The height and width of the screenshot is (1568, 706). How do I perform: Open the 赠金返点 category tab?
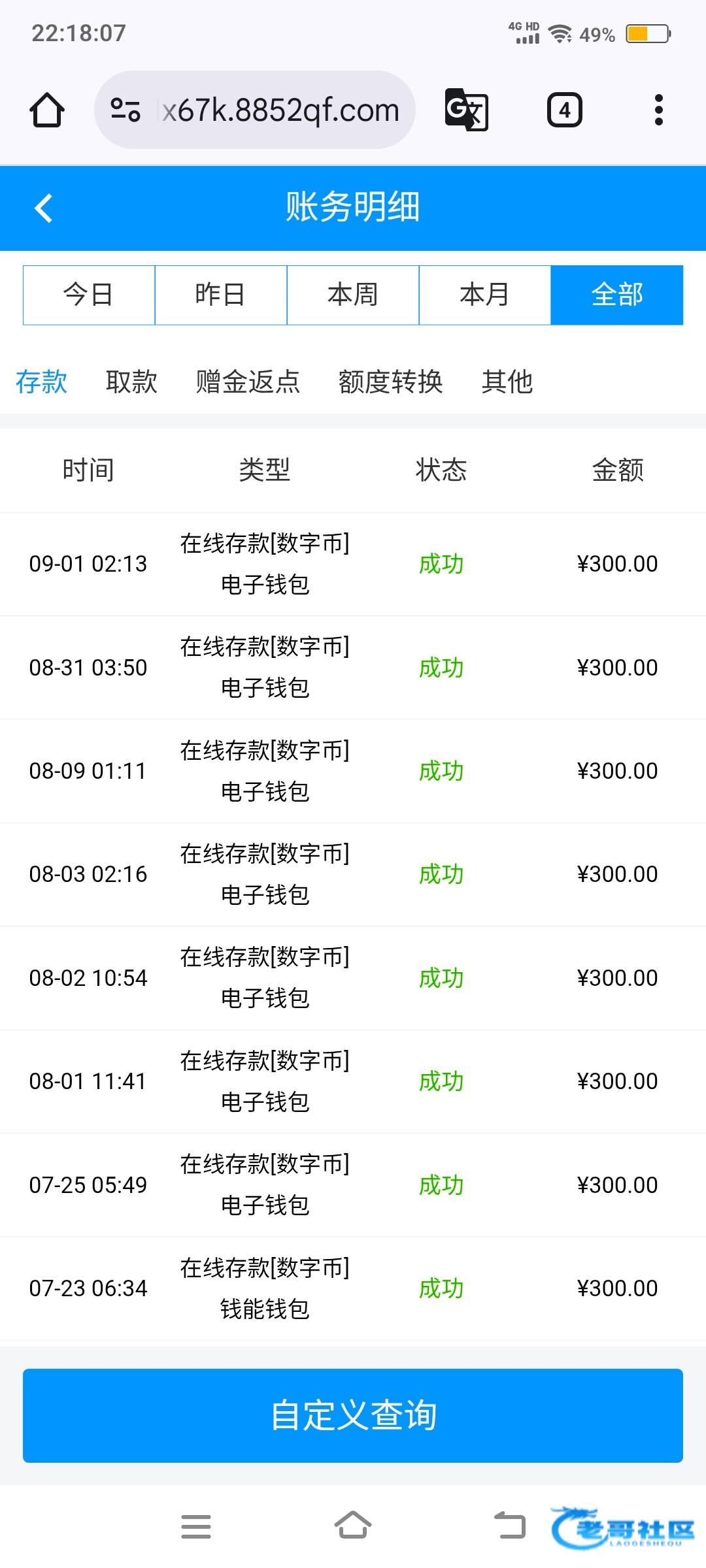coord(248,382)
